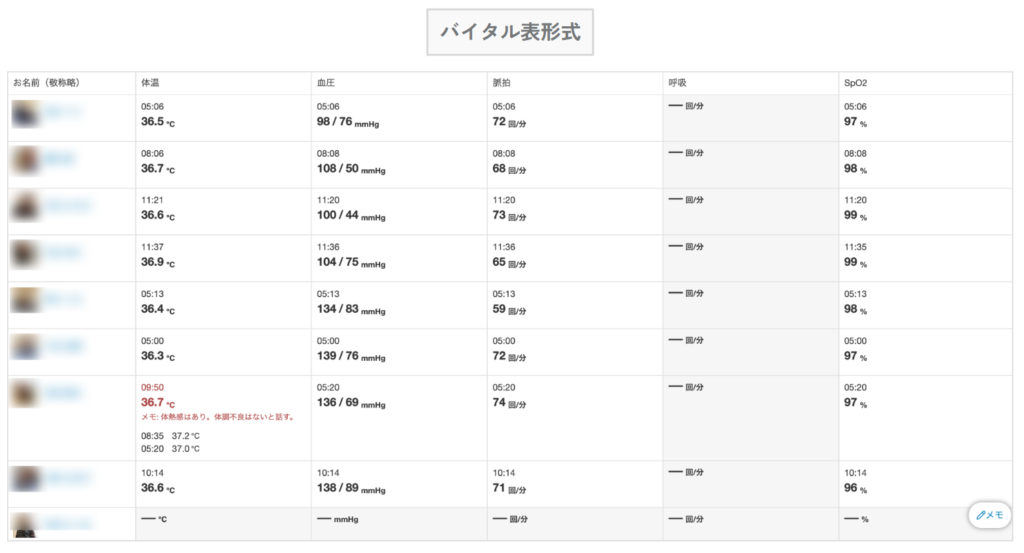Click the 体温 column header

click(x=150, y=83)
